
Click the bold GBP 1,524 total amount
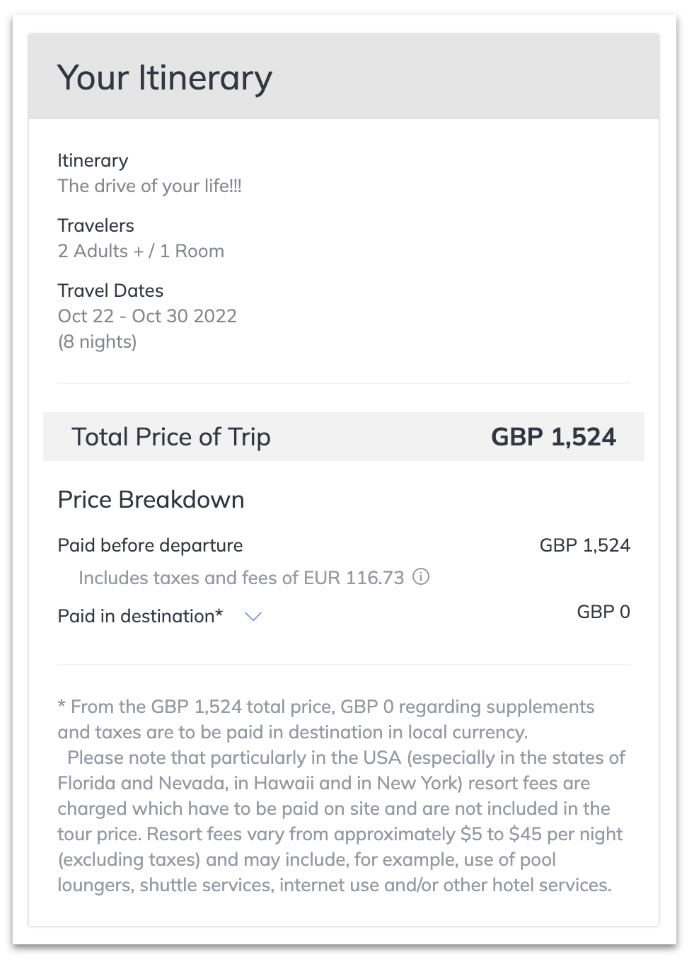pos(554,437)
